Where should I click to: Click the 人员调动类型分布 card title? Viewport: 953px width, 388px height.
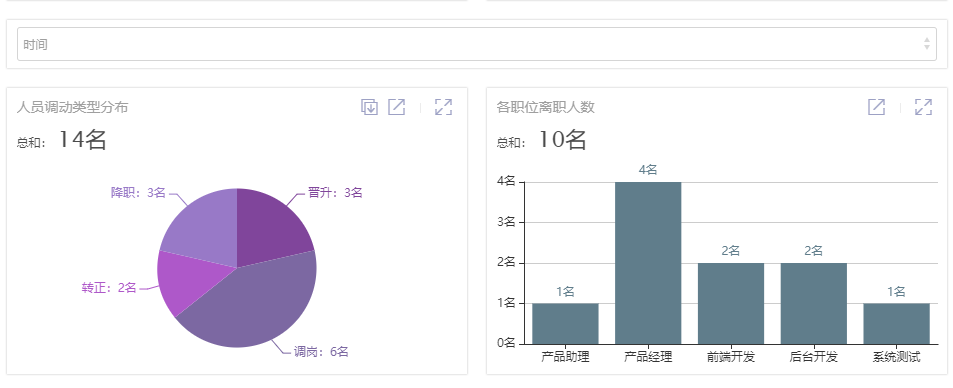click(72, 108)
